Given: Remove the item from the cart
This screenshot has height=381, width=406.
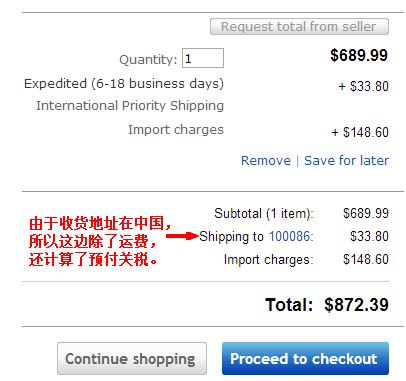Looking at the screenshot, I should 266,160.
